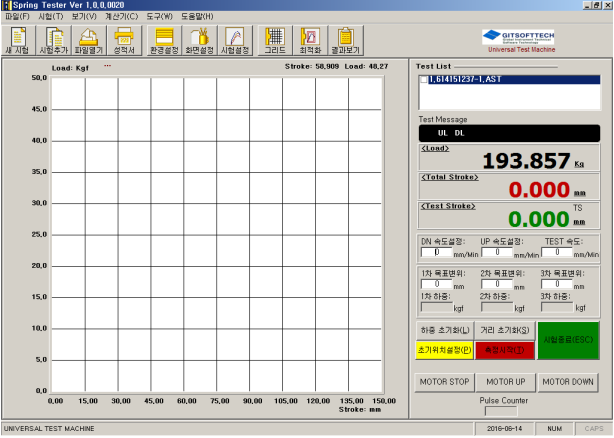Image resolution: width=614 pixels, height=438 pixels.
Task: Focus the 1차 목표변위 input field
Action: 437,284
